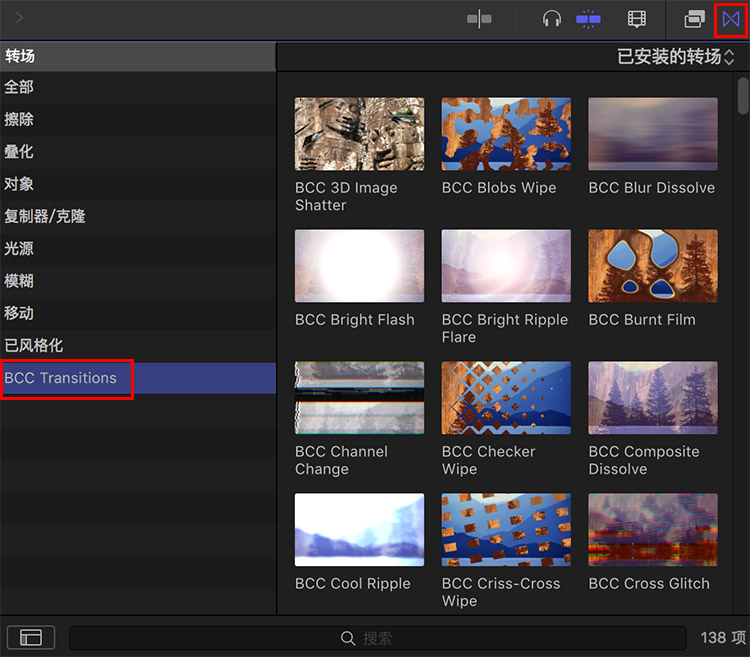Select the 模糊 category

(x=138, y=281)
